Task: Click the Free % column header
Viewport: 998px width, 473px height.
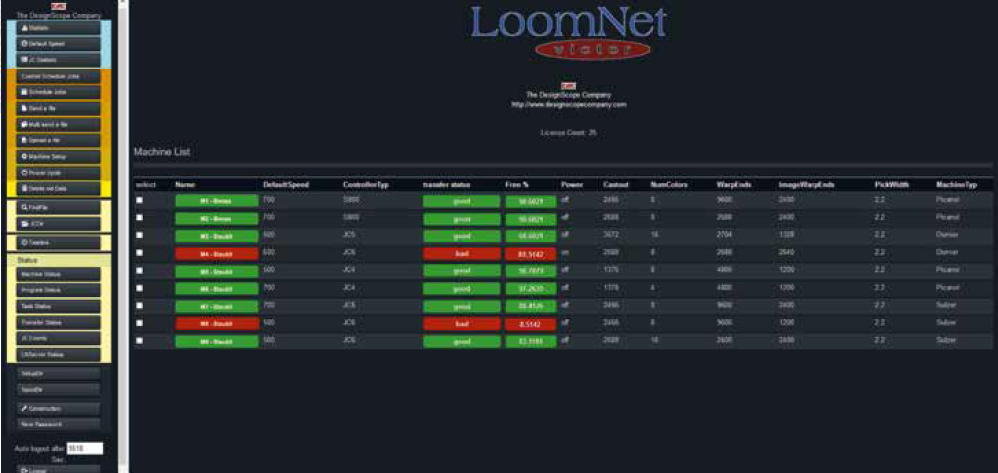Action: pos(517,185)
